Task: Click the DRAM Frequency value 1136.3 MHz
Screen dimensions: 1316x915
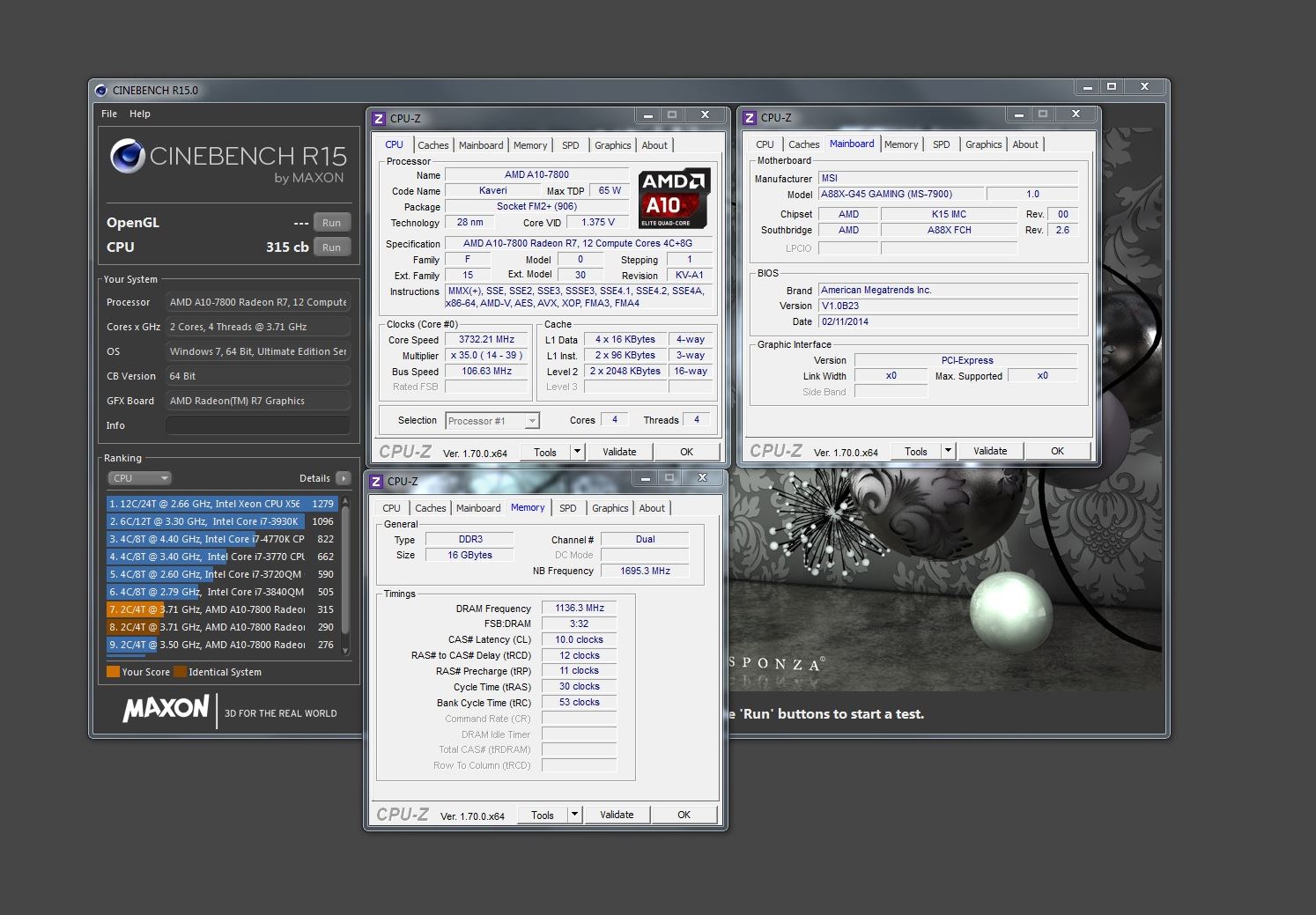Action: click(580, 609)
